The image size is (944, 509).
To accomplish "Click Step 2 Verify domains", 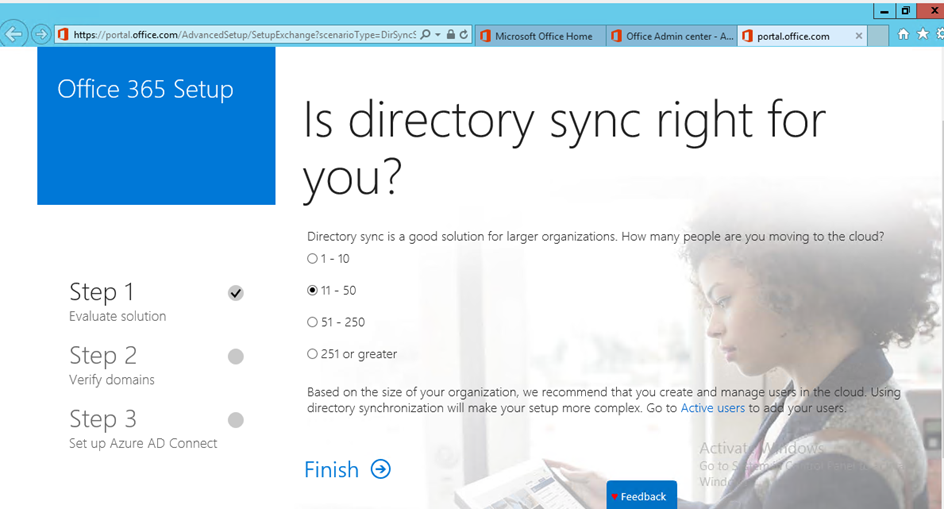I will (112, 365).
